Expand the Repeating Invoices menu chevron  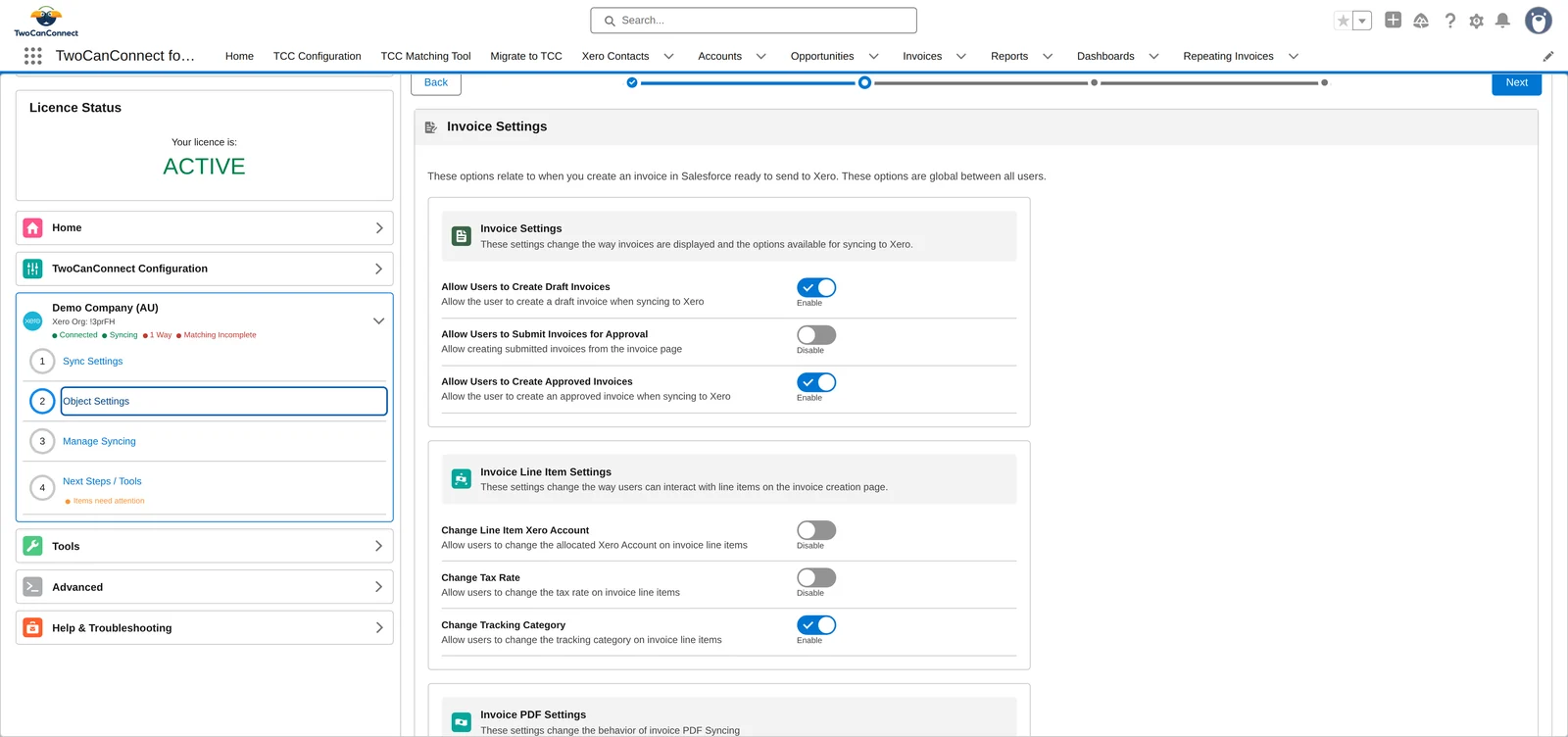1294,57
